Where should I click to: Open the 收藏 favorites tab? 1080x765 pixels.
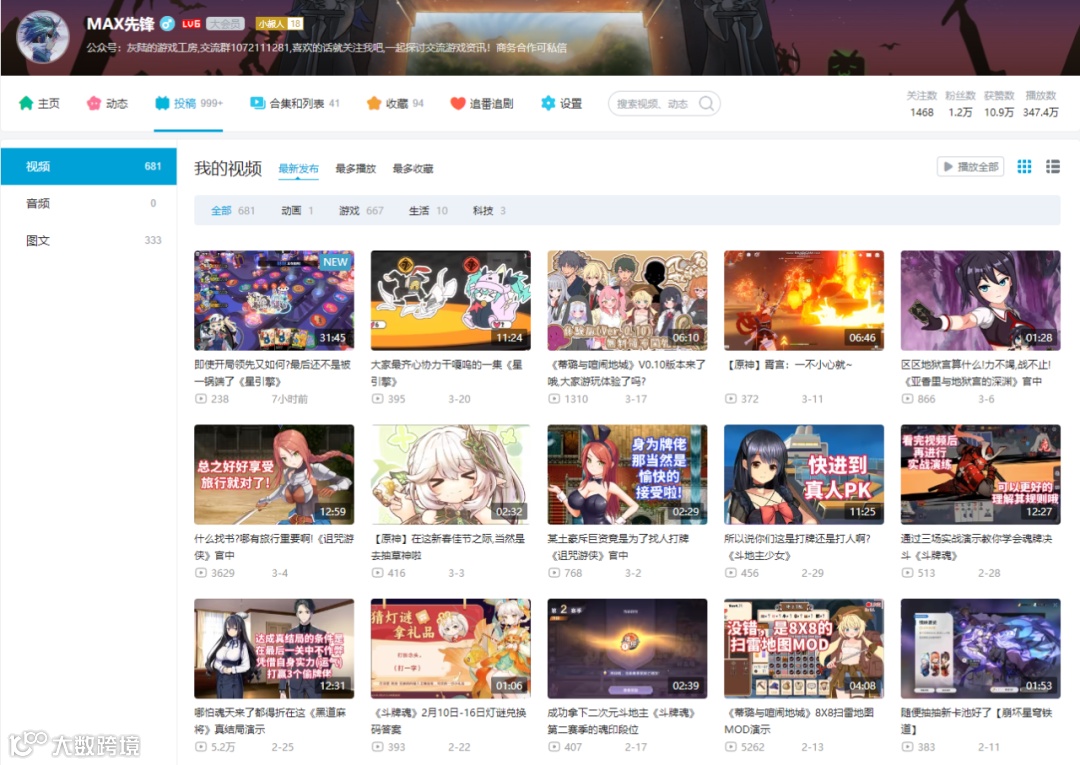pos(395,103)
